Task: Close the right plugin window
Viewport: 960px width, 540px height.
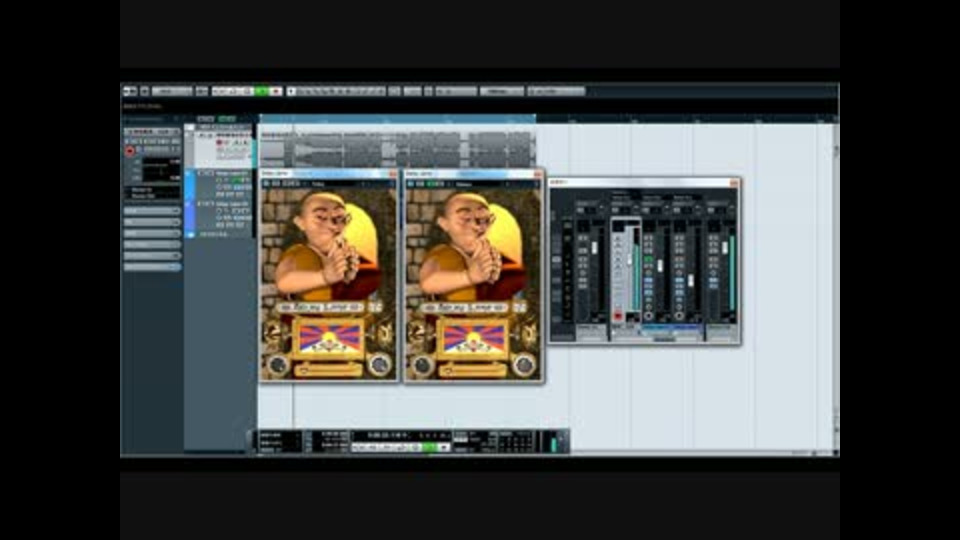Action: pos(538,174)
